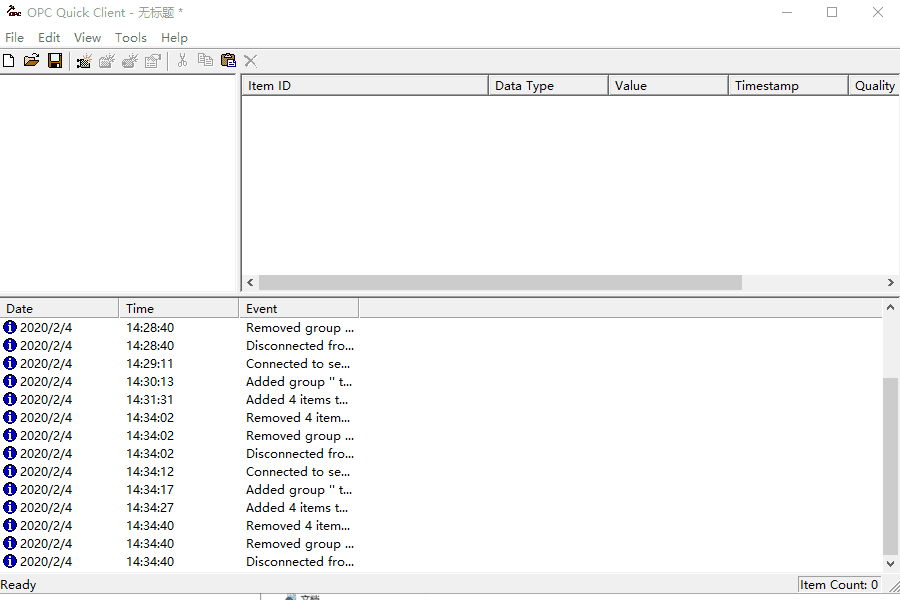Click the event log scroll up arrow
The width and height of the screenshot is (900, 600).
[890, 307]
